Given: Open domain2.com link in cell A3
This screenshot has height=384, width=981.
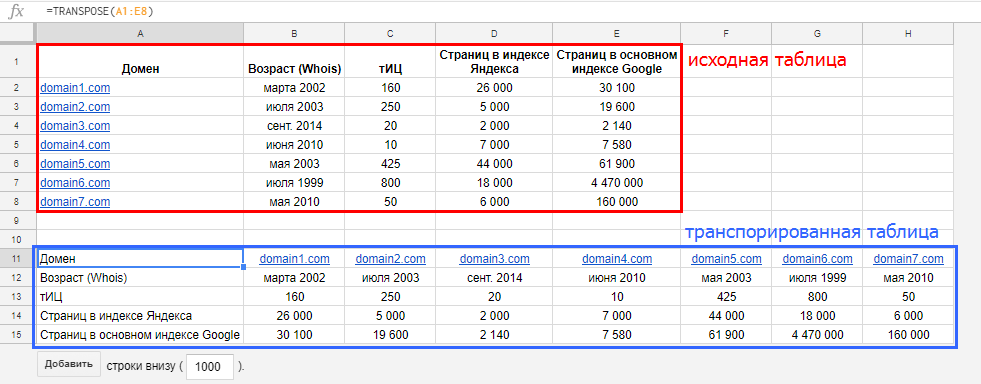Looking at the screenshot, I should [x=75, y=107].
